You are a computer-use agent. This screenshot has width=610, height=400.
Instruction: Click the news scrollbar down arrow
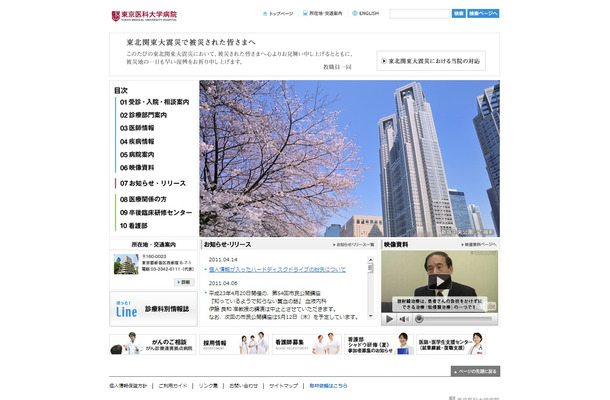pyautogui.click(x=370, y=316)
